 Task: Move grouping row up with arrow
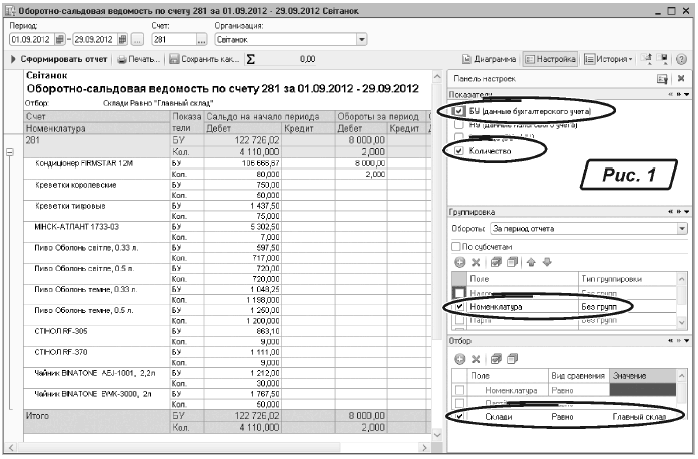click(x=530, y=261)
